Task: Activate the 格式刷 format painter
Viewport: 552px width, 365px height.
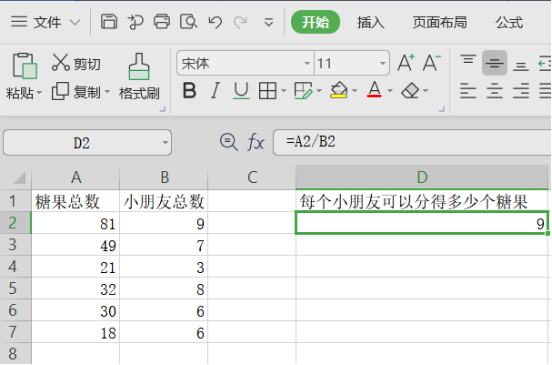Action: click(x=139, y=76)
